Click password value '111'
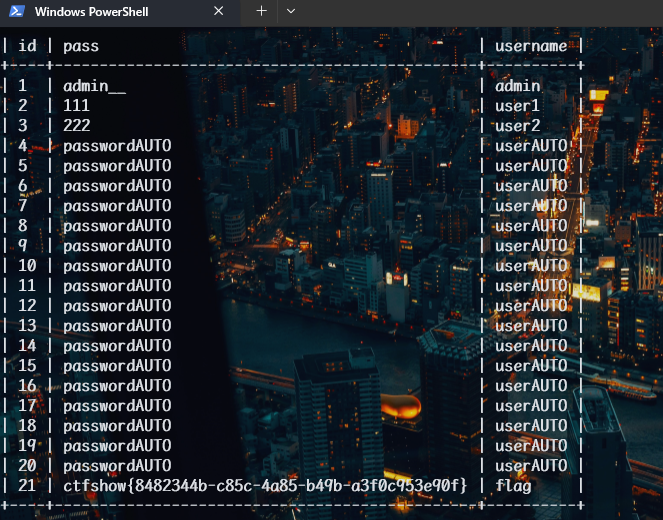Image resolution: width=663 pixels, height=520 pixels. [77, 105]
